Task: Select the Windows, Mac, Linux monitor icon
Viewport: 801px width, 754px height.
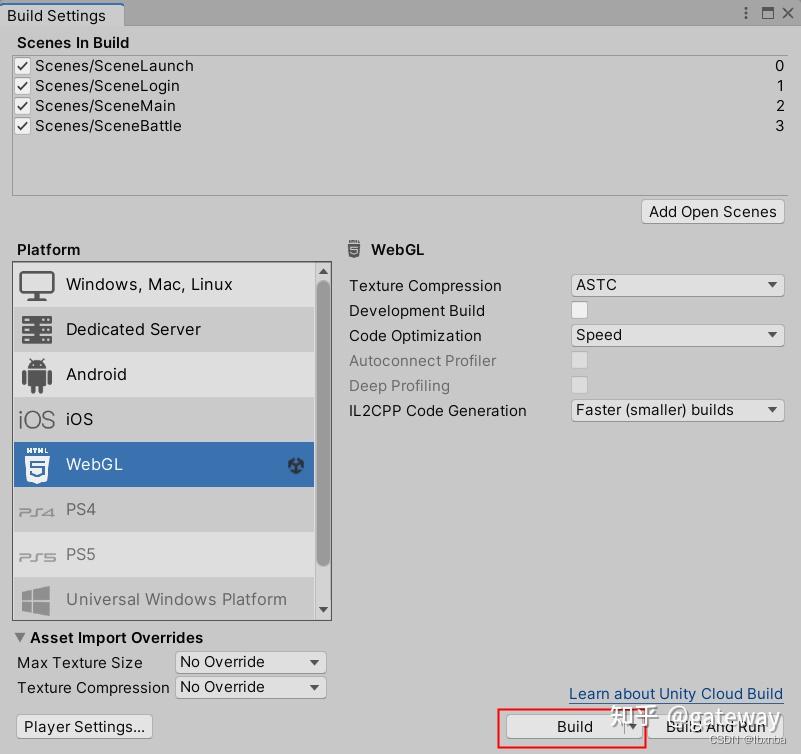Action: (x=37, y=286)
